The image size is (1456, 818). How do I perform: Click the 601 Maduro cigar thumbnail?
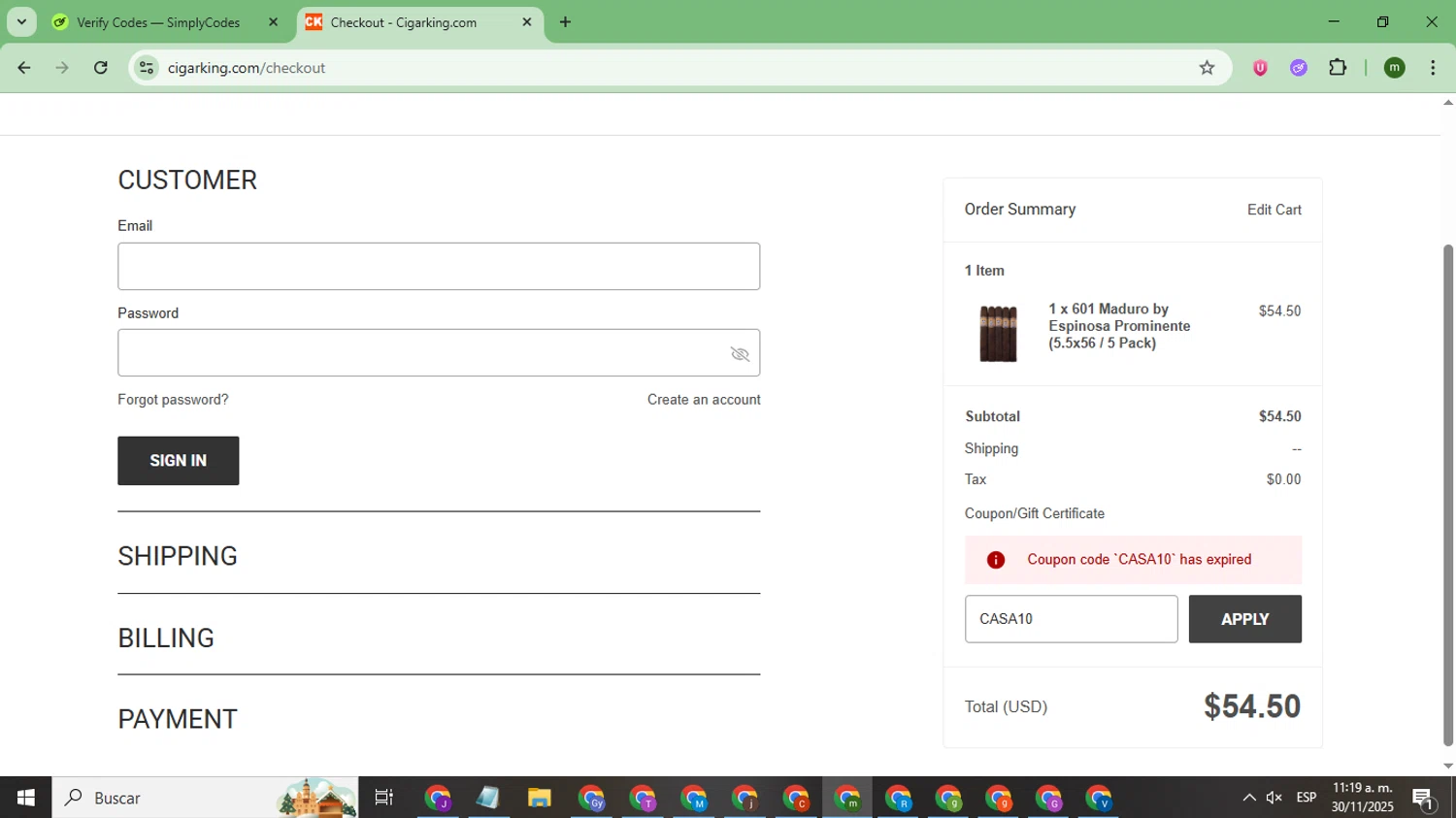(998, 333)
